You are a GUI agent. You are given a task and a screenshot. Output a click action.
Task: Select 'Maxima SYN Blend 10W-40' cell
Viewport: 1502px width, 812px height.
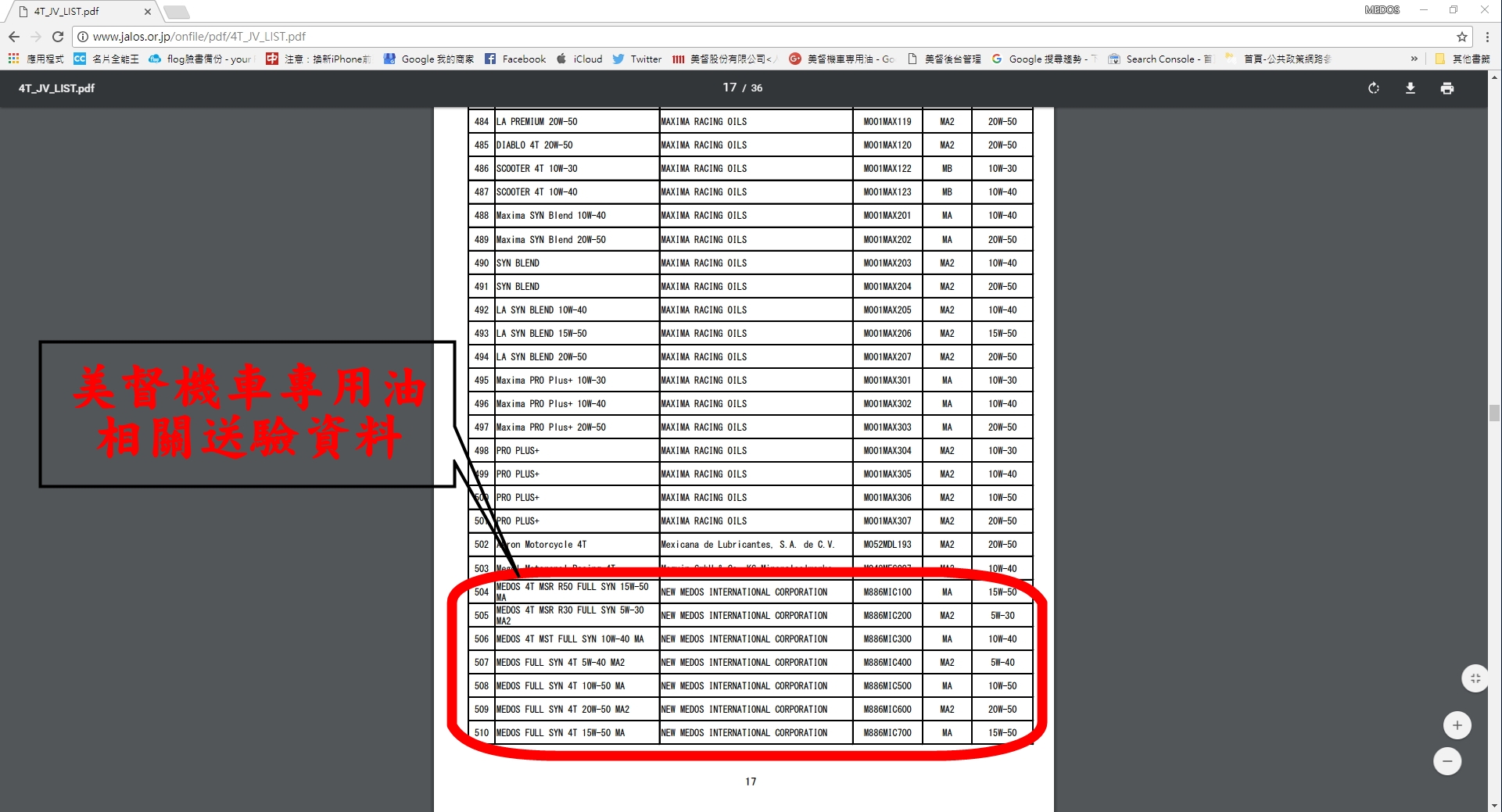click(577, 216)
